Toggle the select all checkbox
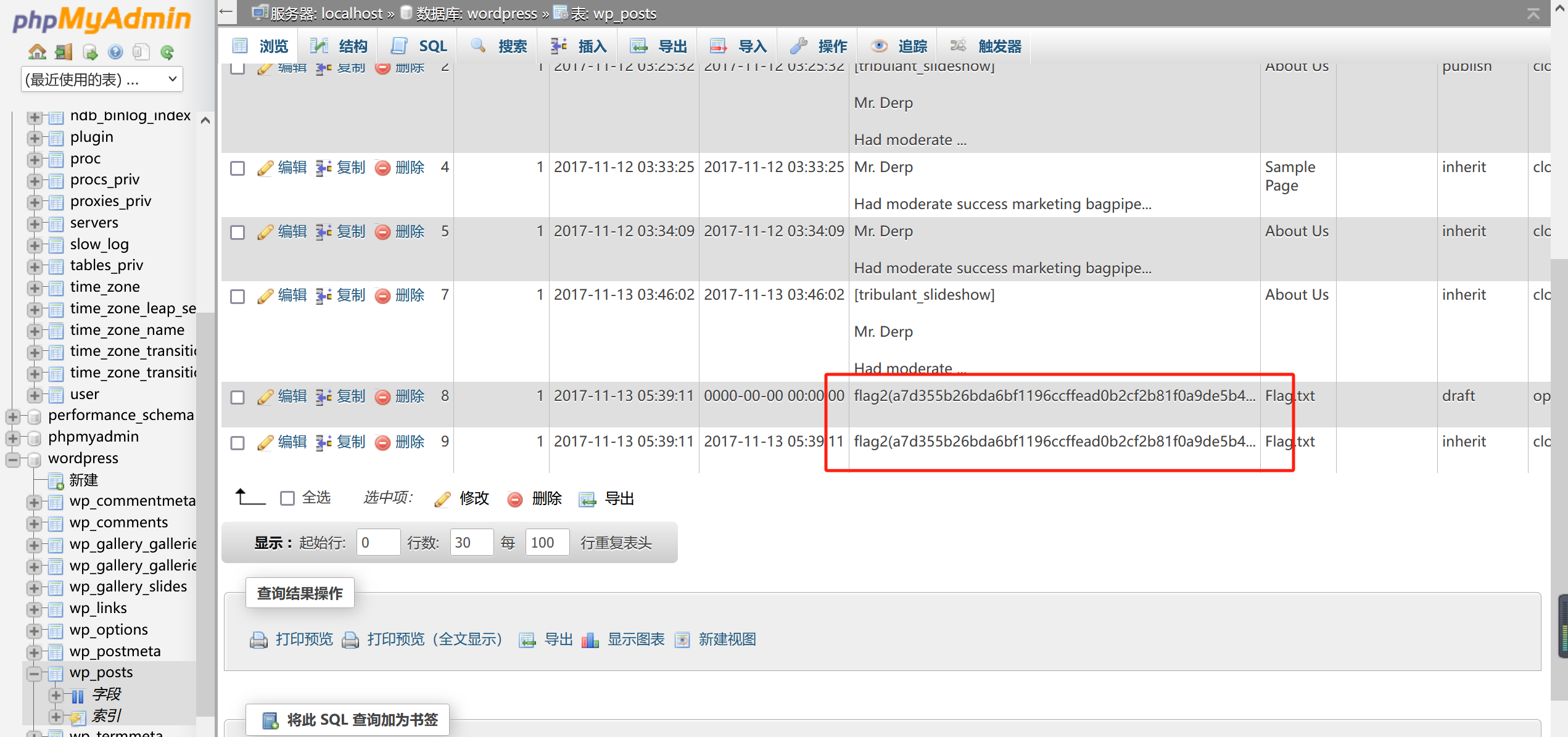Viewport: 1568px width, 737px height. tap(287, 498)
